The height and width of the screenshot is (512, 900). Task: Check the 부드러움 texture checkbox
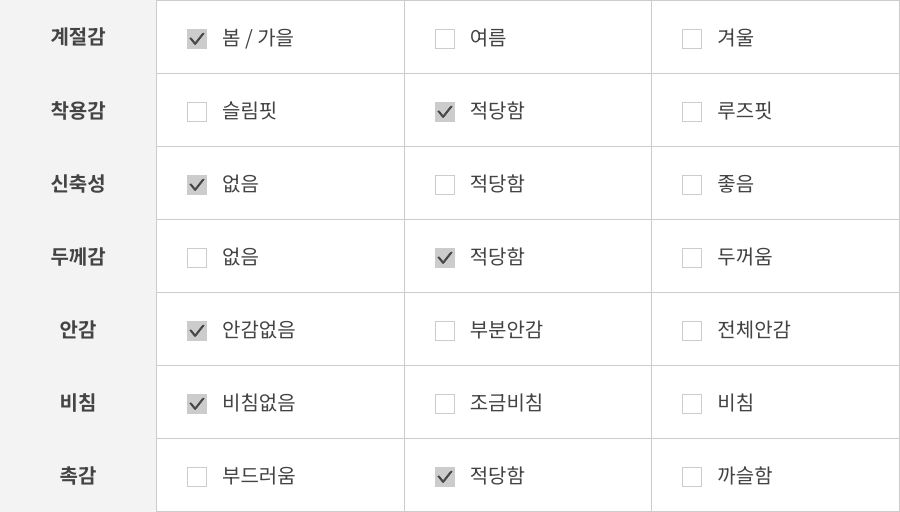197,477
